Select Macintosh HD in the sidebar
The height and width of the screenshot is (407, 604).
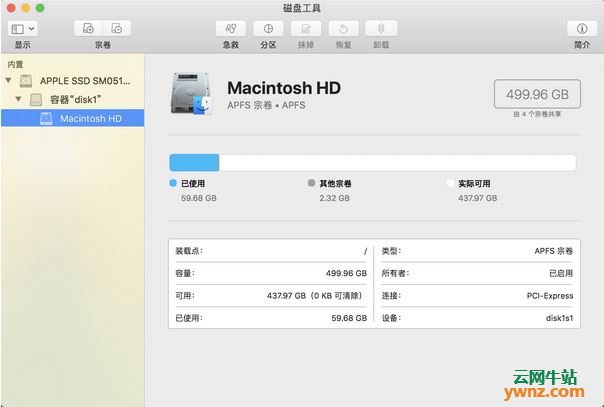click(x=73, y=118)
